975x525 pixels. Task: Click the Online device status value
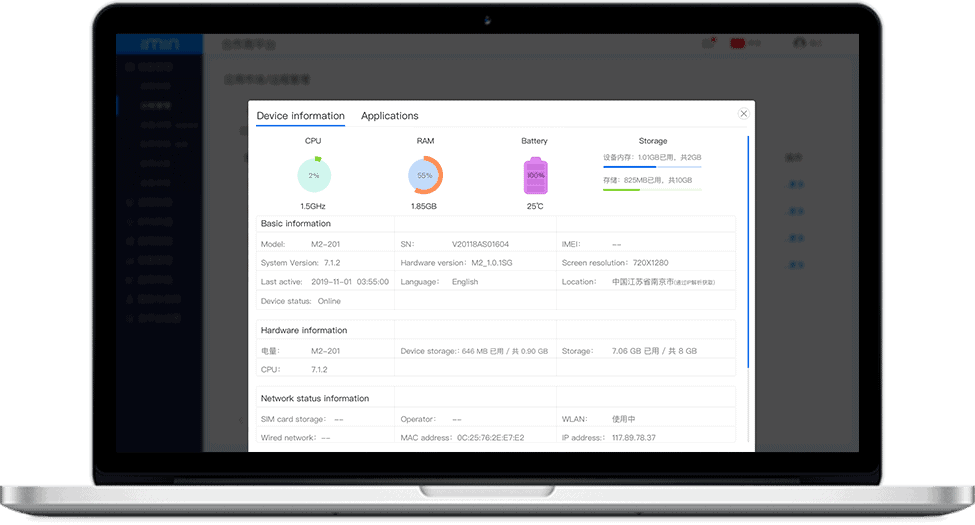tap(329, 301)
